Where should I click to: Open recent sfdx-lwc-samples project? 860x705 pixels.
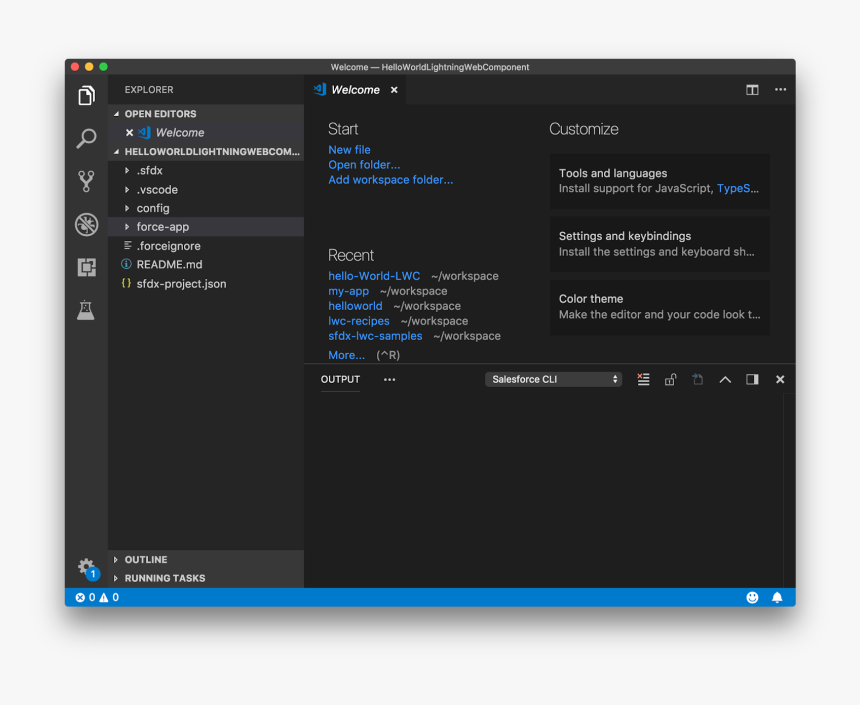coord(375,336)
